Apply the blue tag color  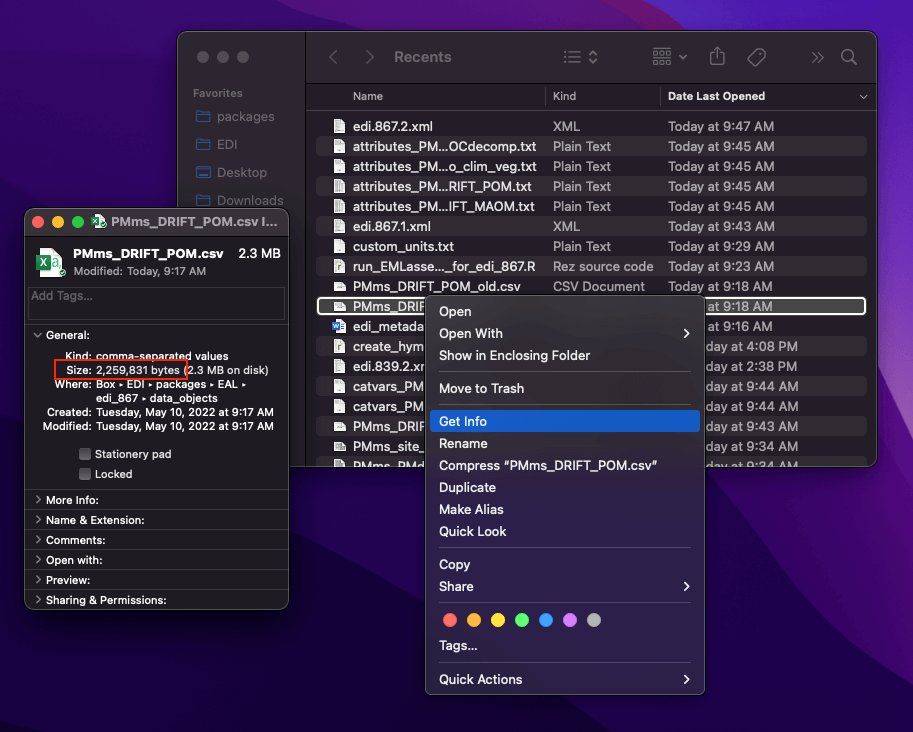point(546,620)
